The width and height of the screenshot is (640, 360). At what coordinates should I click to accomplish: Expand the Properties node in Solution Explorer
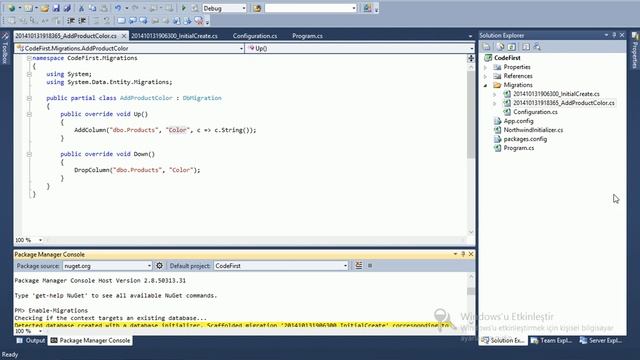(x=485, y=67)
